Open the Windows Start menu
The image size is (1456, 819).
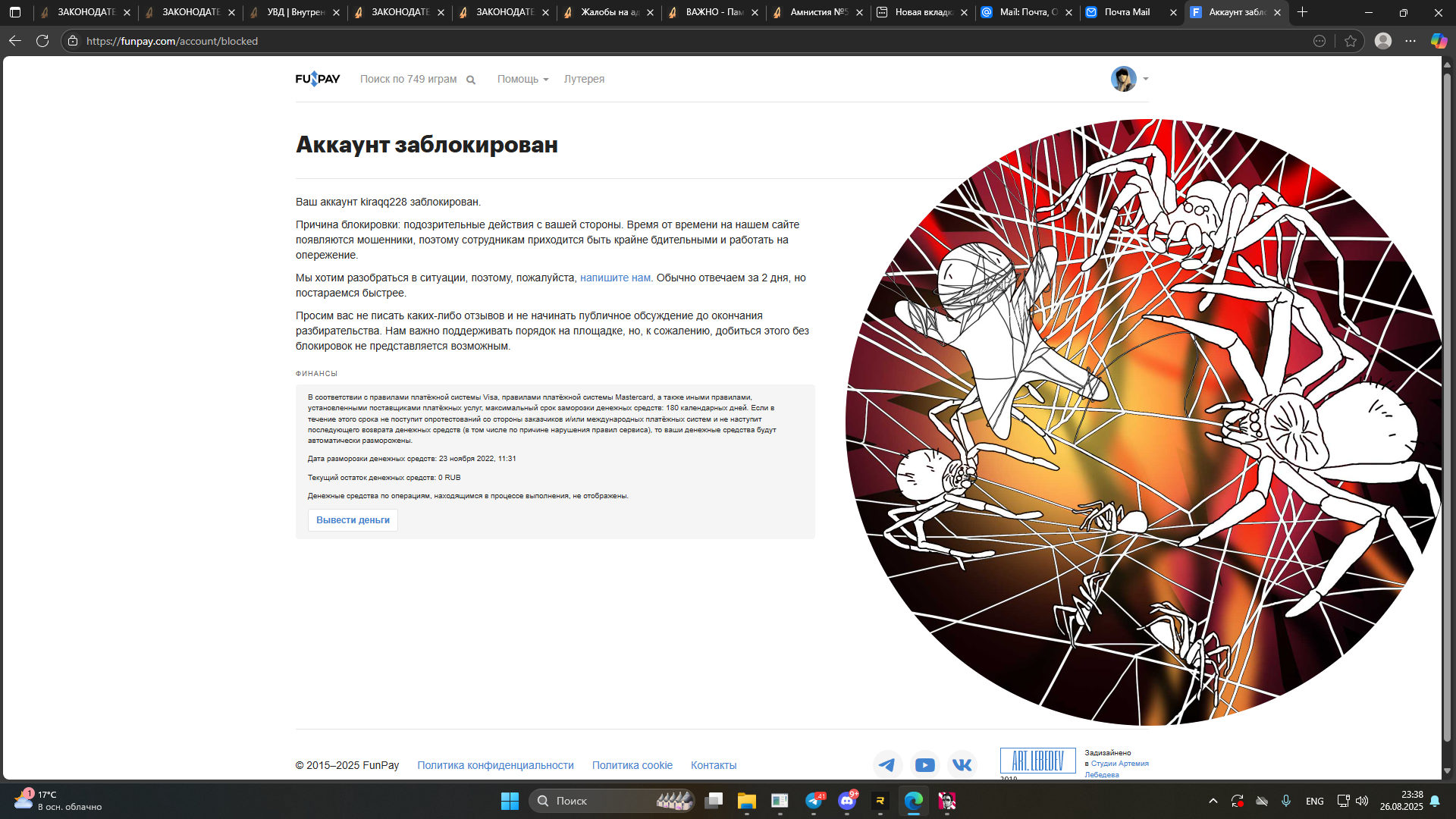[510, 801]
